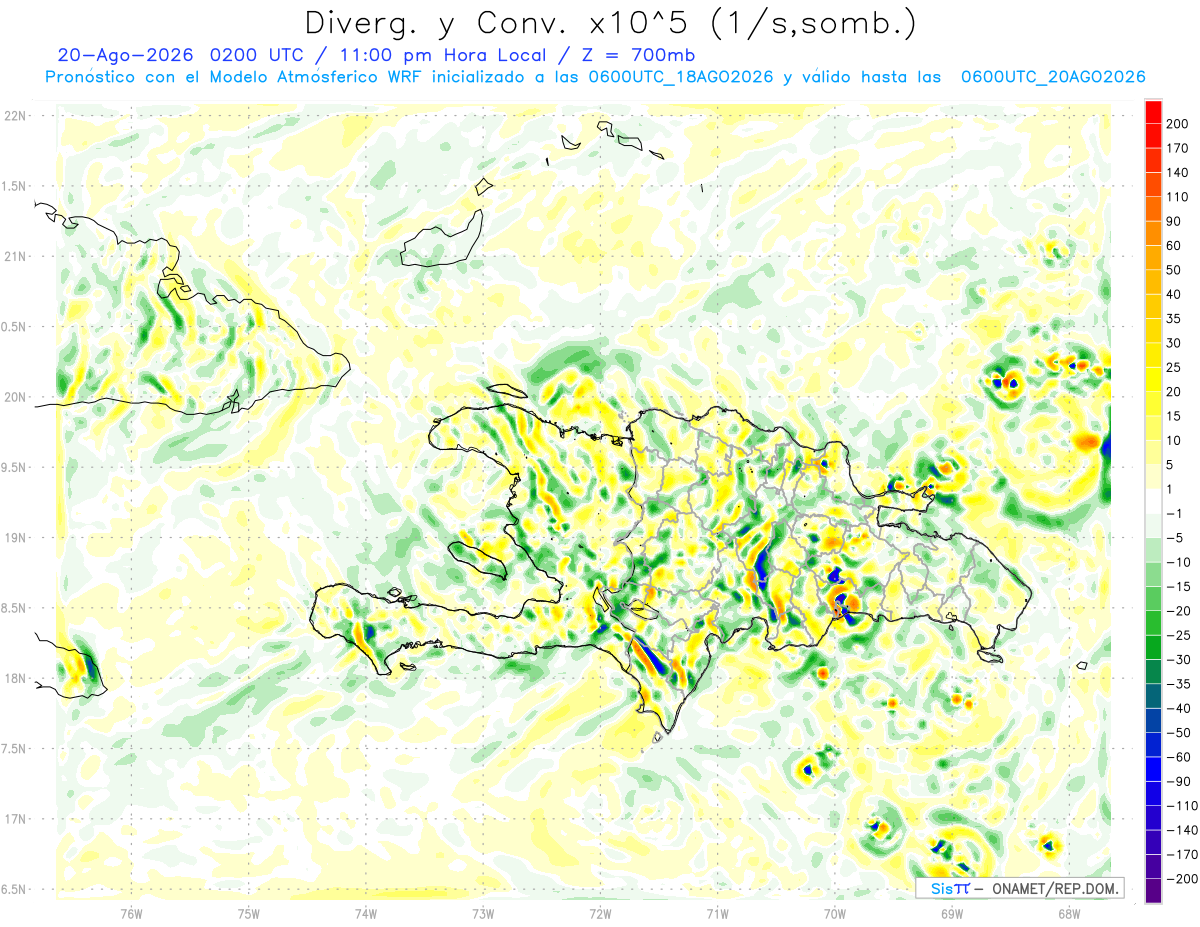Click the 9.5N latitude label
The height and width of the screenshot is (927, 1200).
point(15,467)
